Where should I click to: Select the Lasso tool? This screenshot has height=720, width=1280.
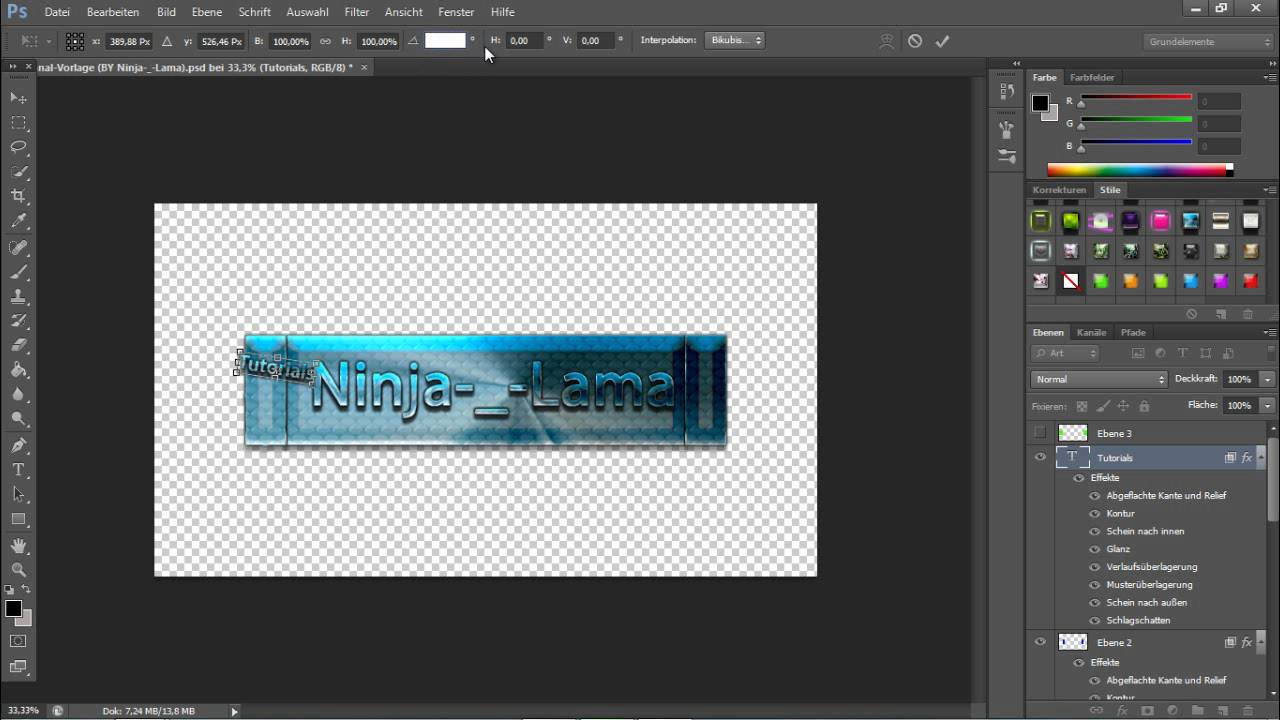coord(19,147)
